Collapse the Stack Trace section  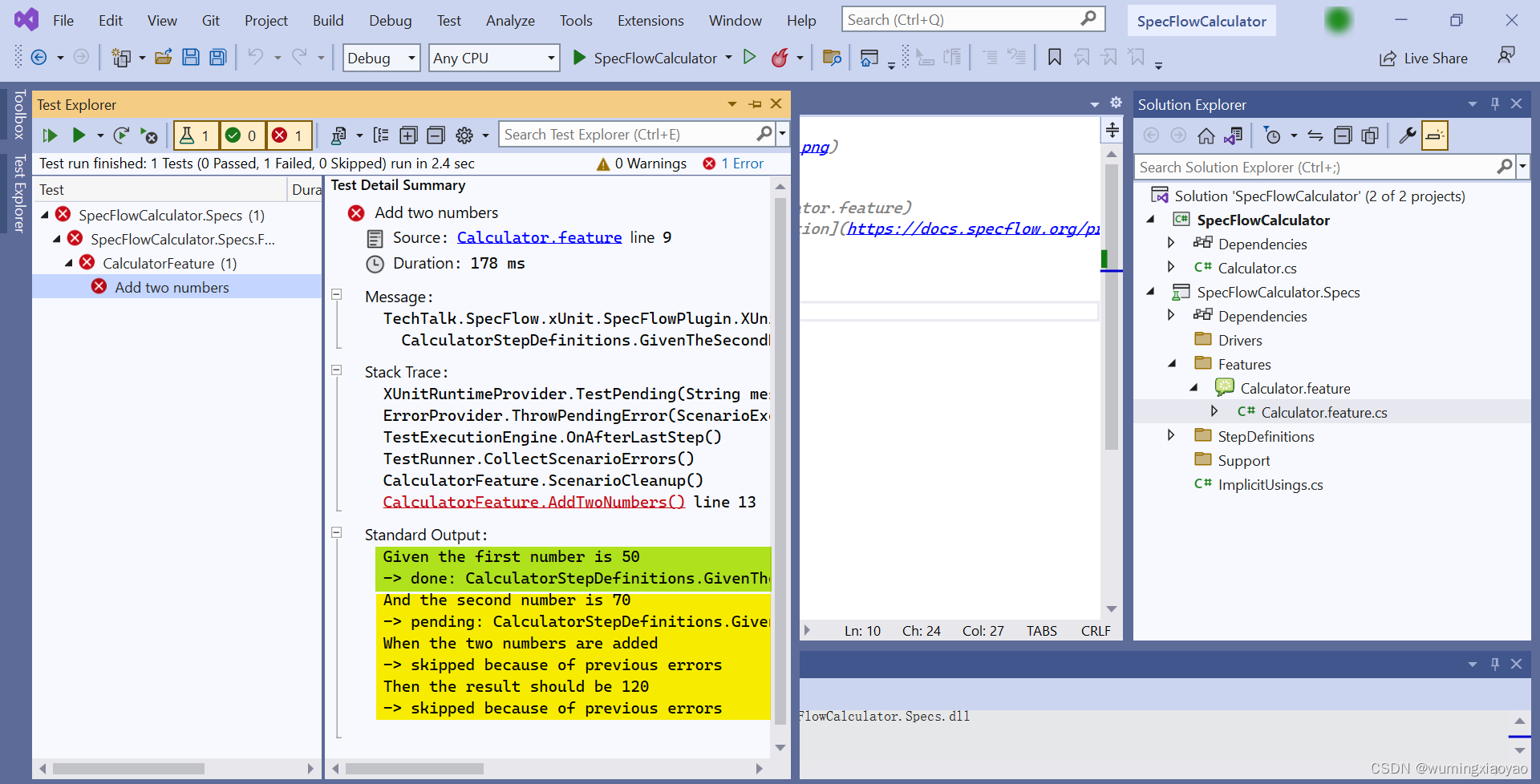[337, 370]
